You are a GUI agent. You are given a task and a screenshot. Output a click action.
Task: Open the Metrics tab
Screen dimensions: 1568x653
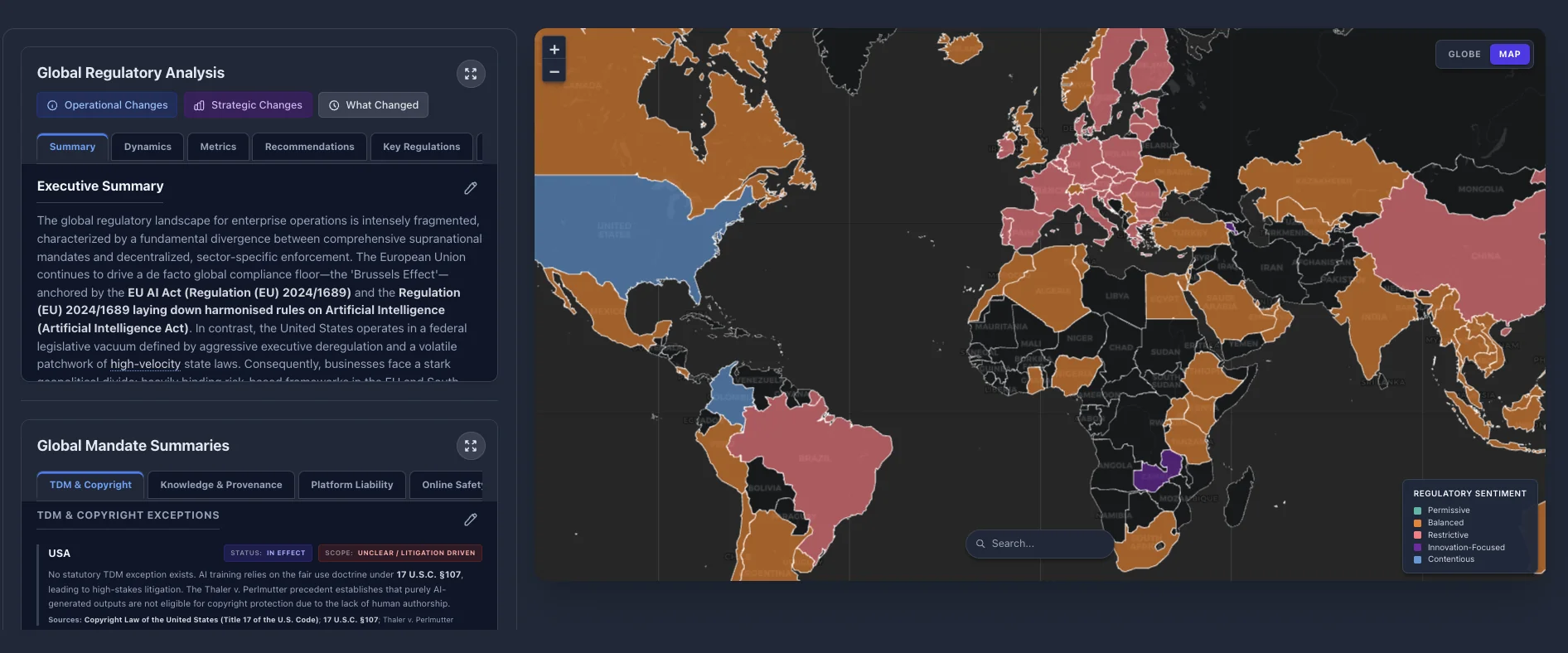tap(218, 147)
